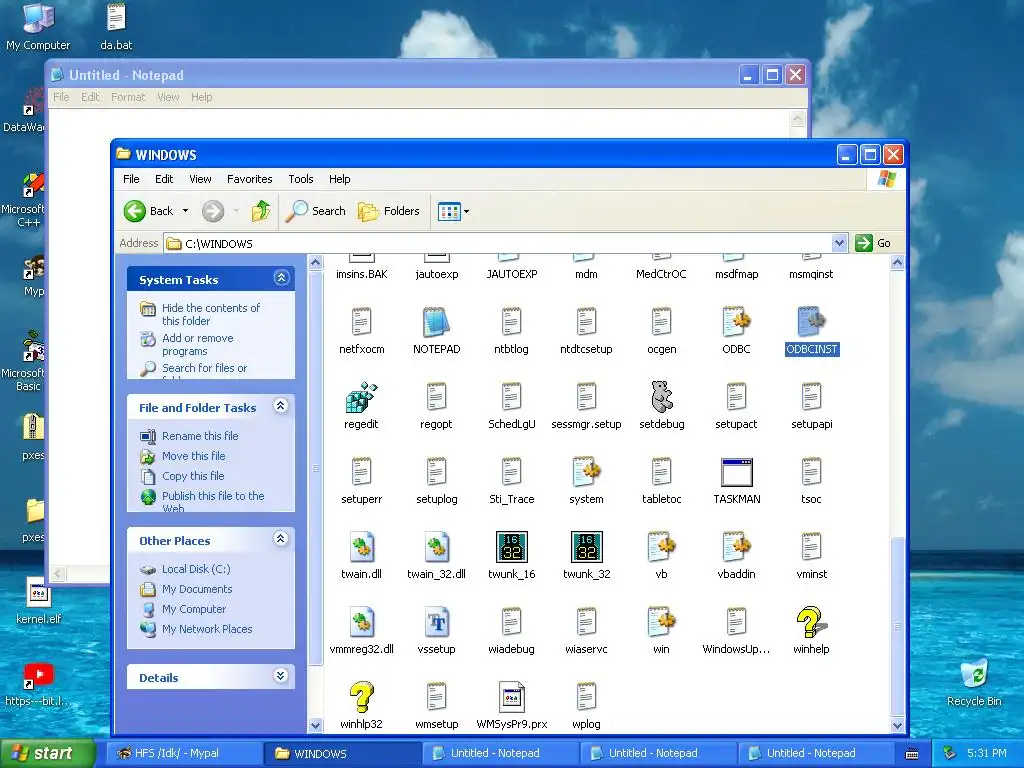Viewport: 1024px width, 768px height.
Task: Select the setupapi log file icon
Action: pyautogui.click(x=811, y=397)
